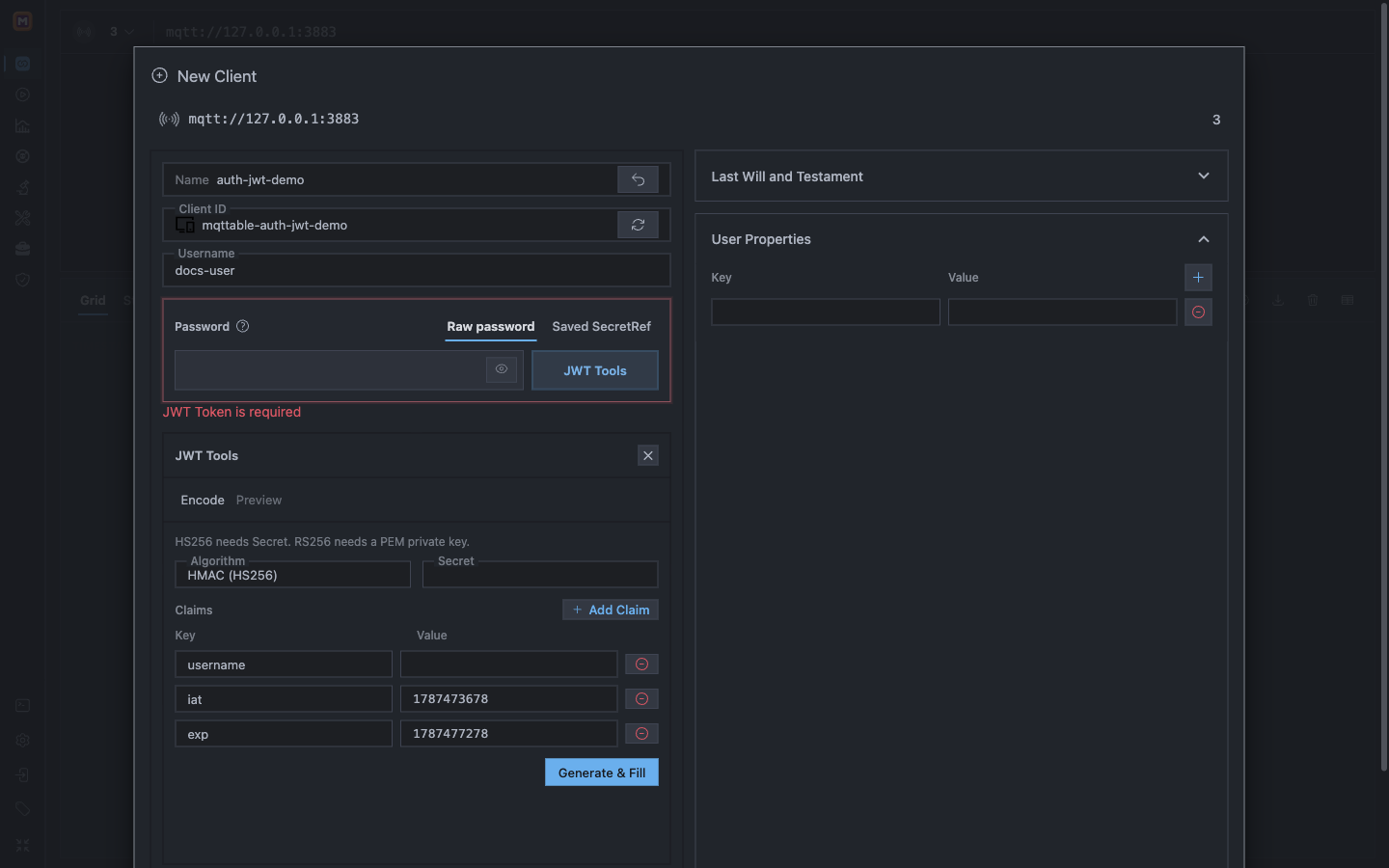Click the username claim key field
The width and height of the screenshot is (1389, 868).
point(284,665)
